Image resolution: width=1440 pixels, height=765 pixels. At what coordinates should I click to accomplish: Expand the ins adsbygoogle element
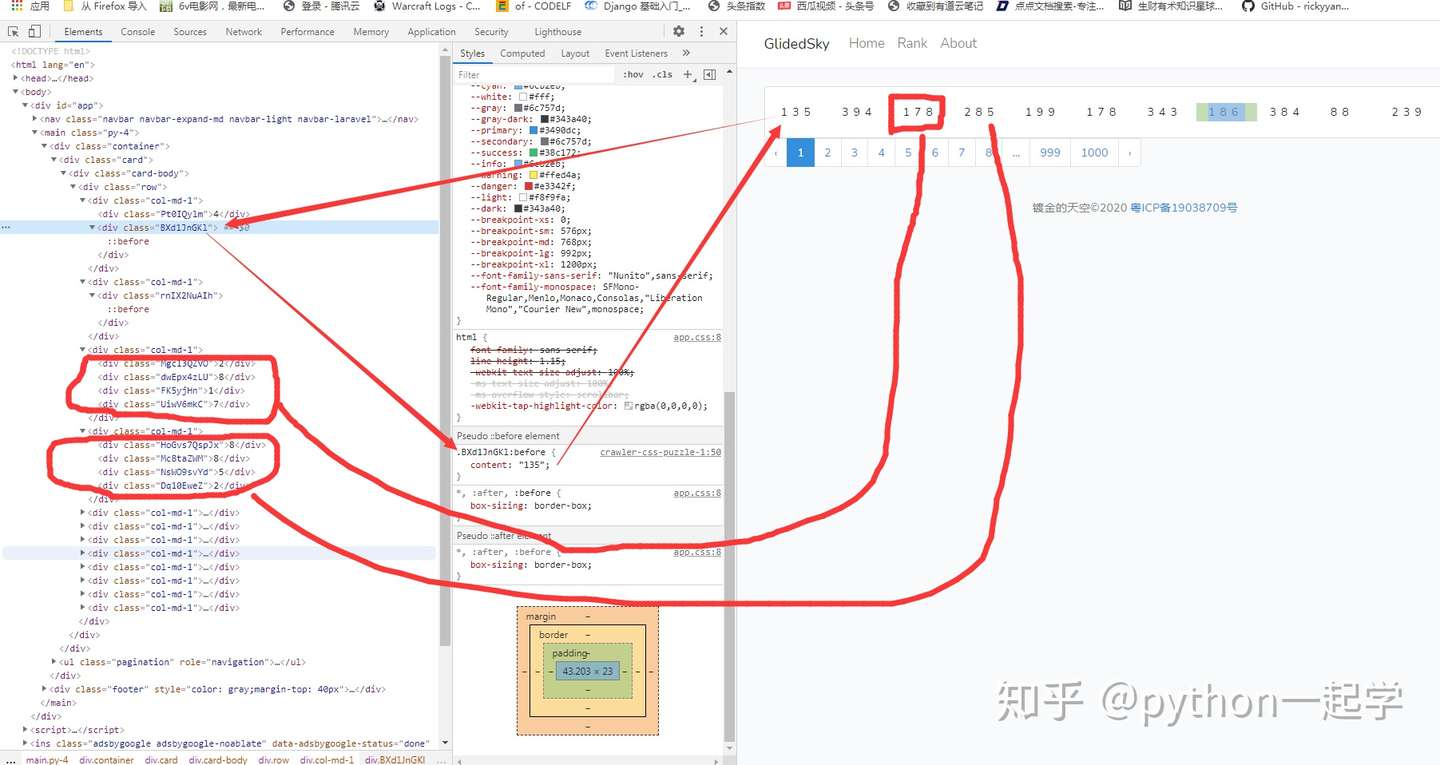click(25, 743)
